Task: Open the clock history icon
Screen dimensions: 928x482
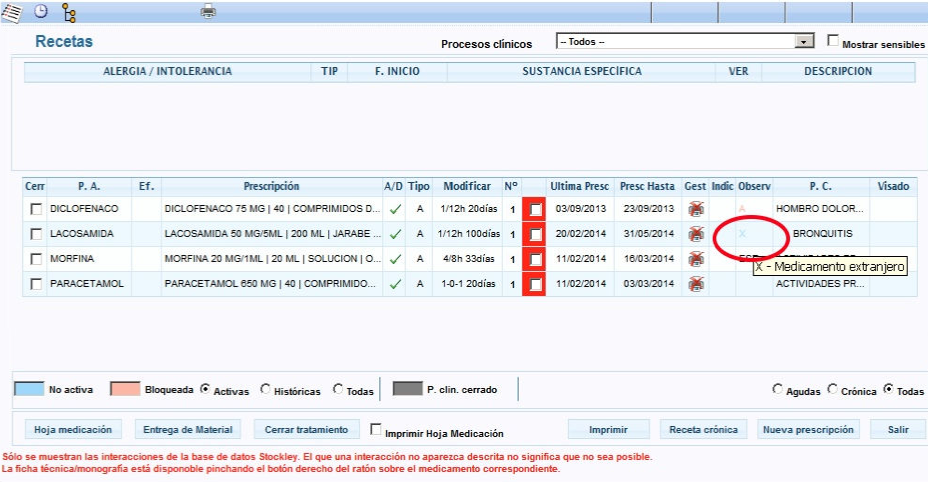Action: tap(40, 12)
